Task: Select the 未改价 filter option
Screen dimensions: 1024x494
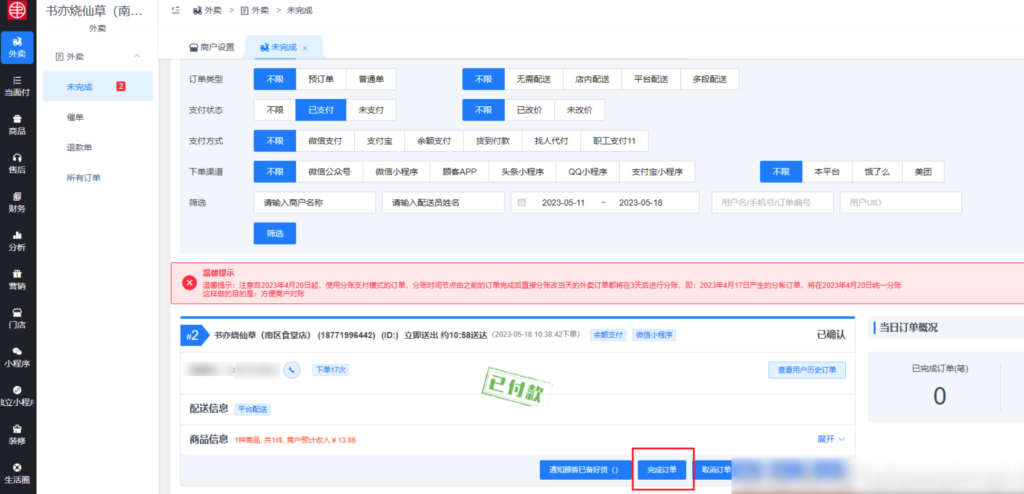Action: click(x=580, y=110)
